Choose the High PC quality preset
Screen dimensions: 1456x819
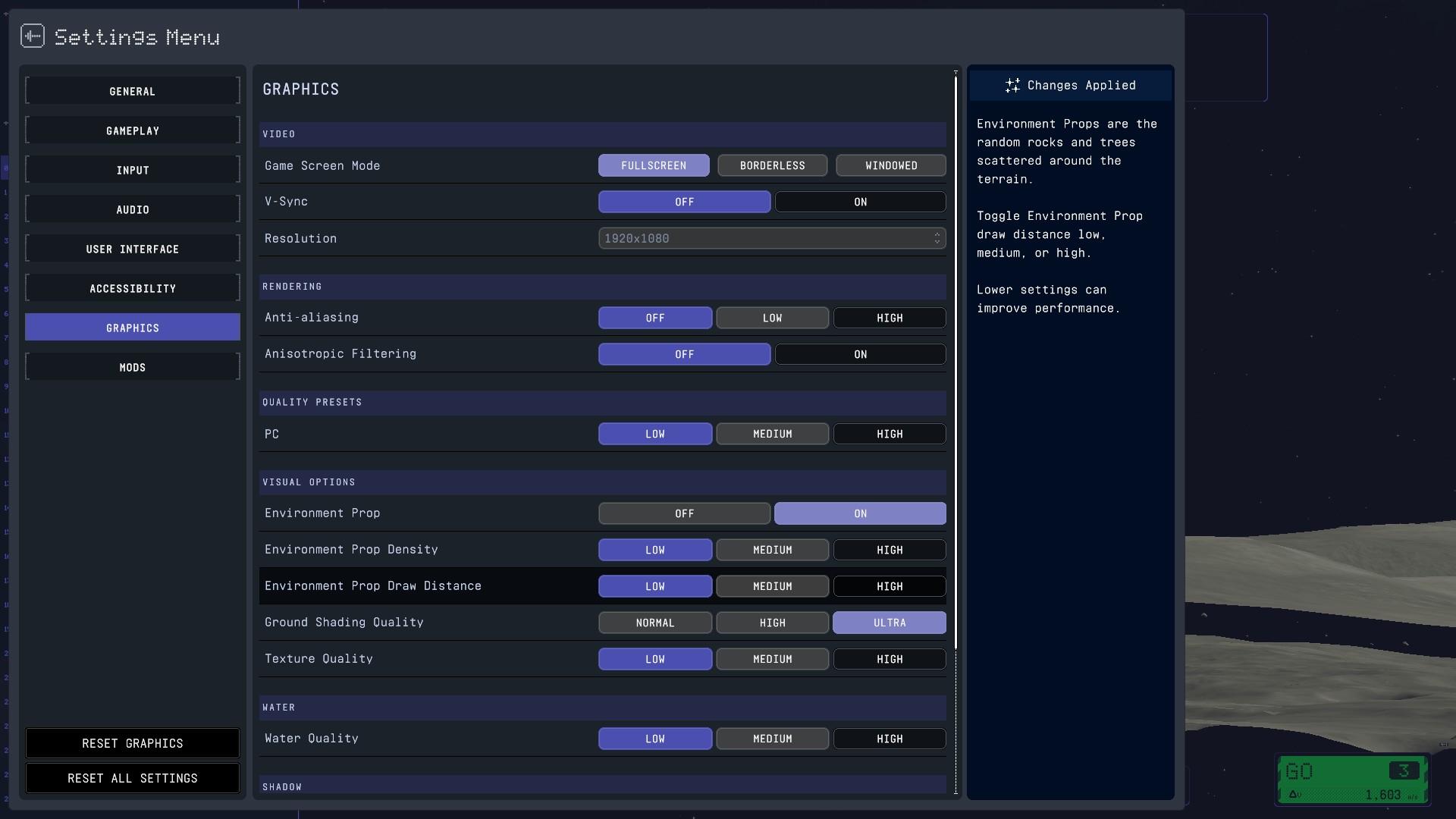(890, 434)
